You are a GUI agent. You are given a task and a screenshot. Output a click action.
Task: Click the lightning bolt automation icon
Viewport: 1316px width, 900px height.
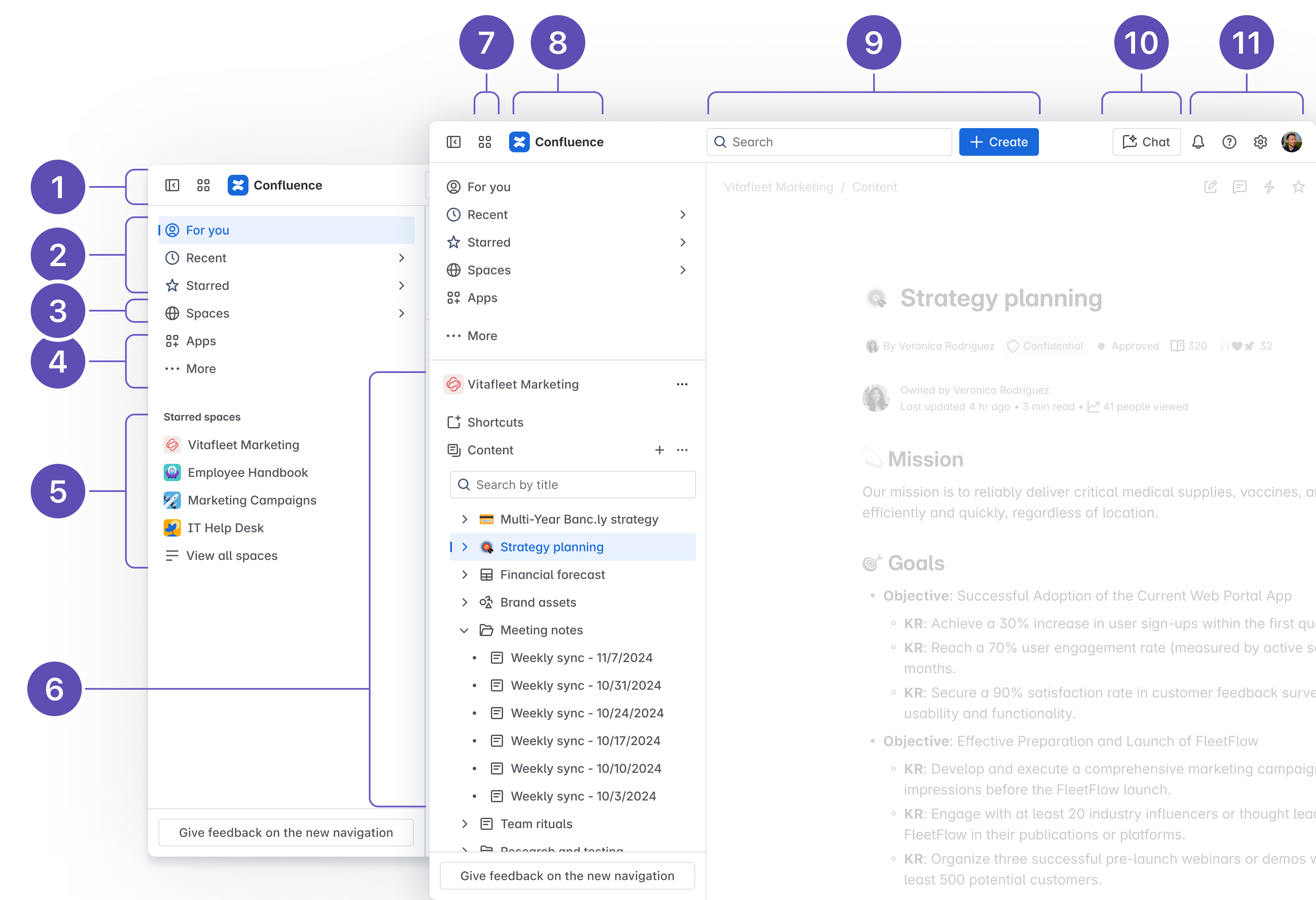1269,187
